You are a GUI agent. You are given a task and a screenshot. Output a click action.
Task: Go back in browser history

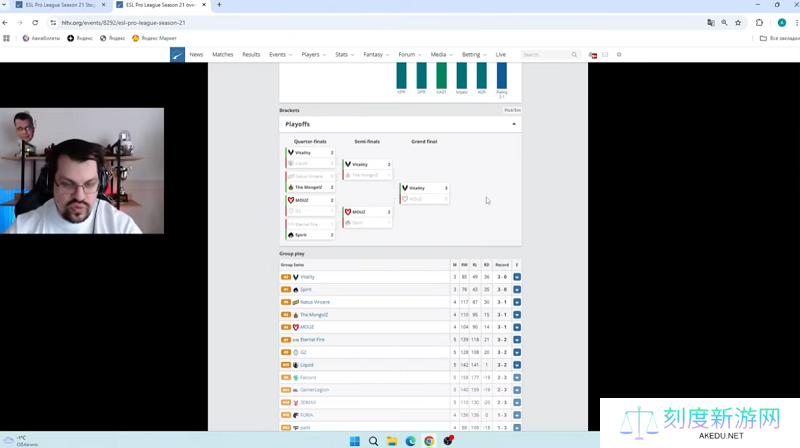tap(5, 22)
